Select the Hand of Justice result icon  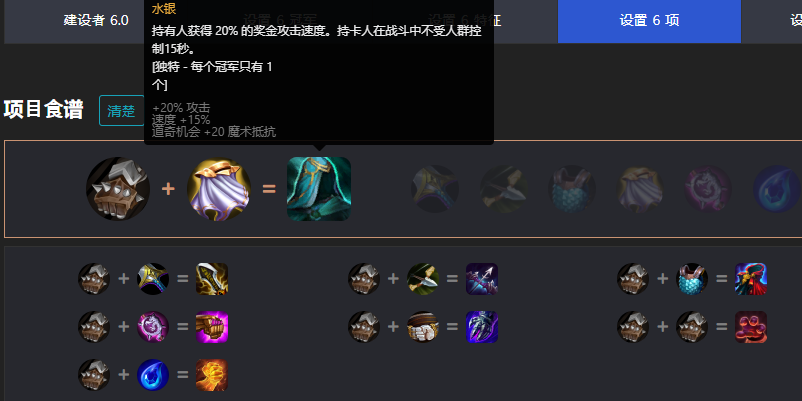(212, 375)
